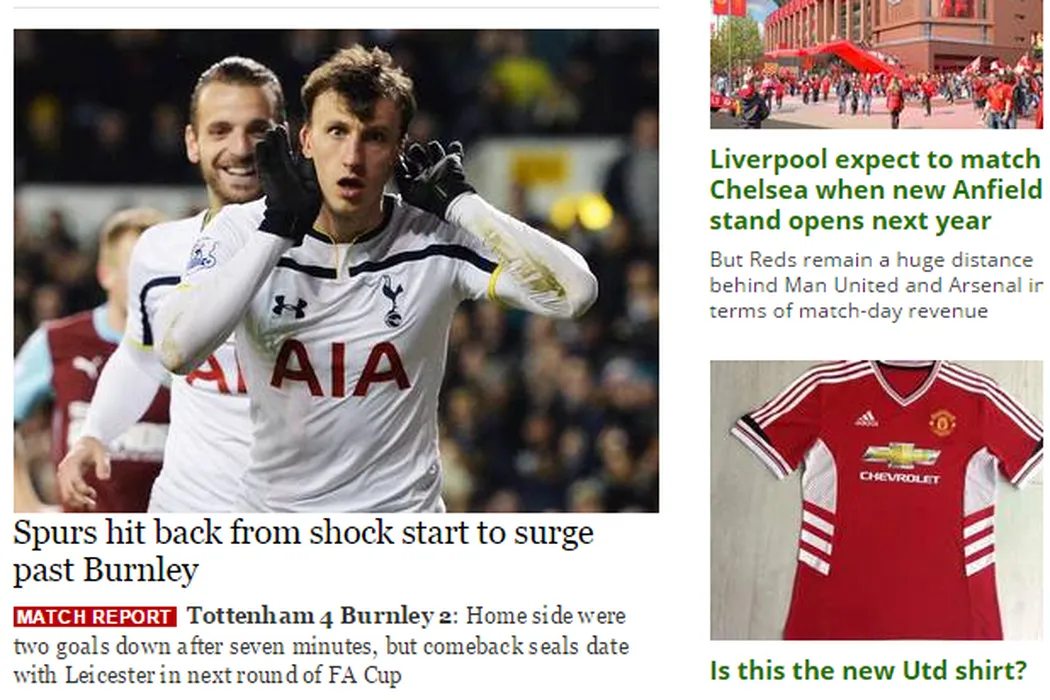Click the red AIA sponsor logo on front shirt
The height and width of the screenshot is (700, 1050).
pyautogui.click(x=340, y=368)
